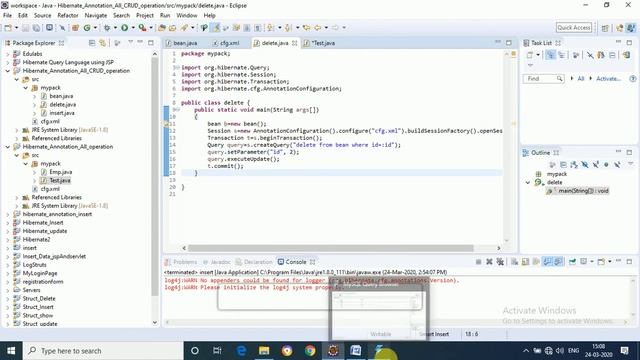
Task: Switch to the *Test.java editor tab
Action: (x=319, y=43)
